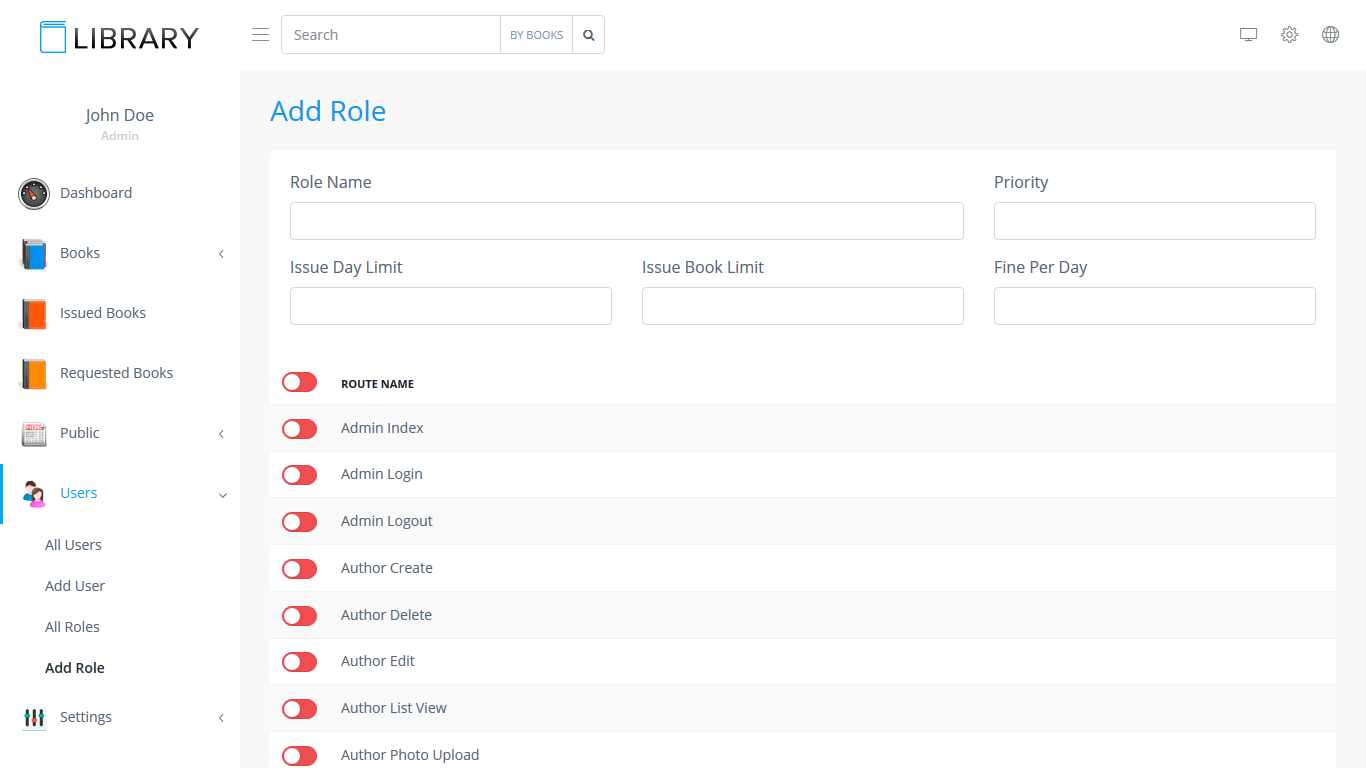Click the Requested Books icon
This screenshot has width=1366, height=768.
(34, 374)
